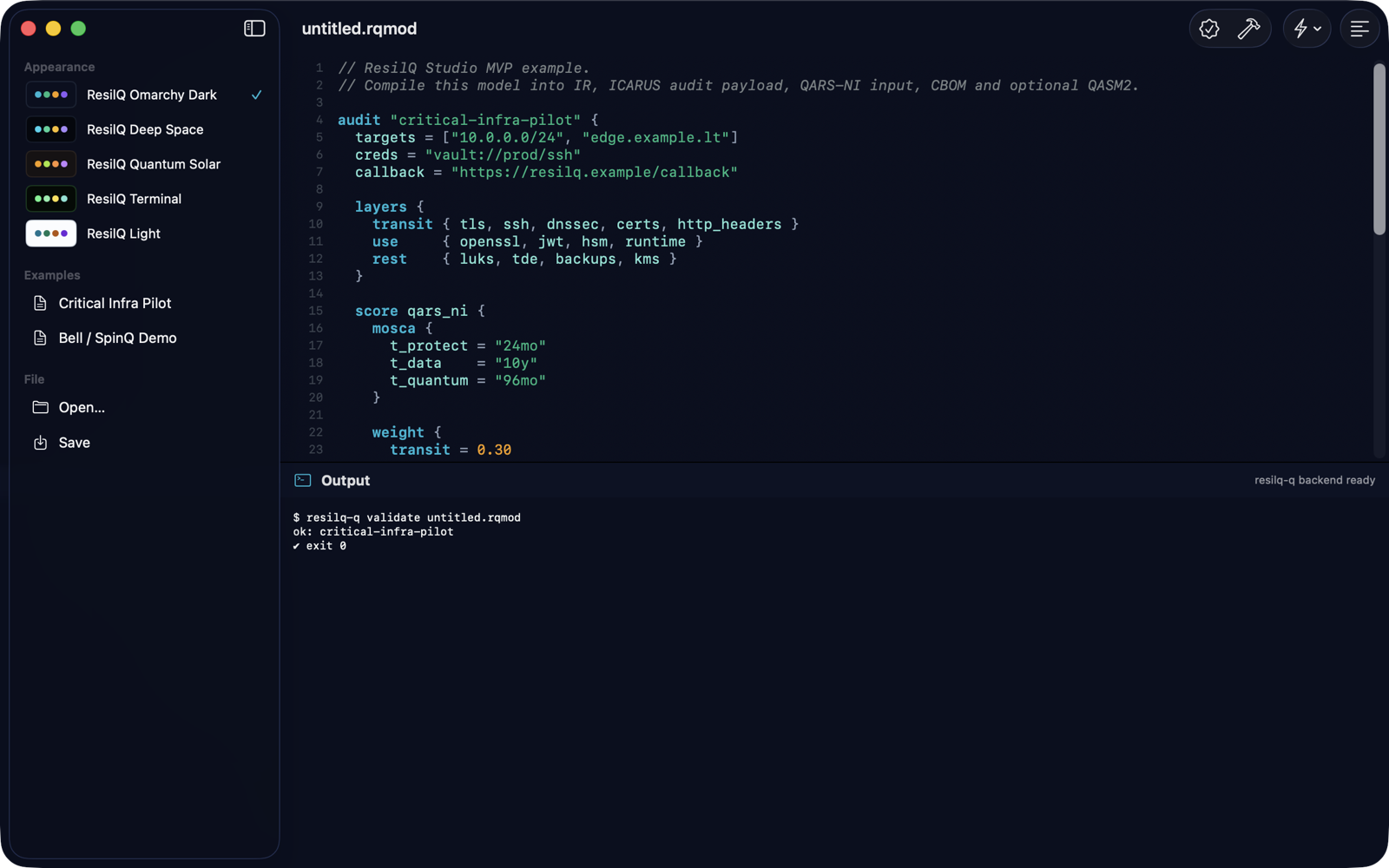The height and width of the screenshot is (868, 1389).
Task: Compile the model with the hammer icon
Action: point(1248,29)
